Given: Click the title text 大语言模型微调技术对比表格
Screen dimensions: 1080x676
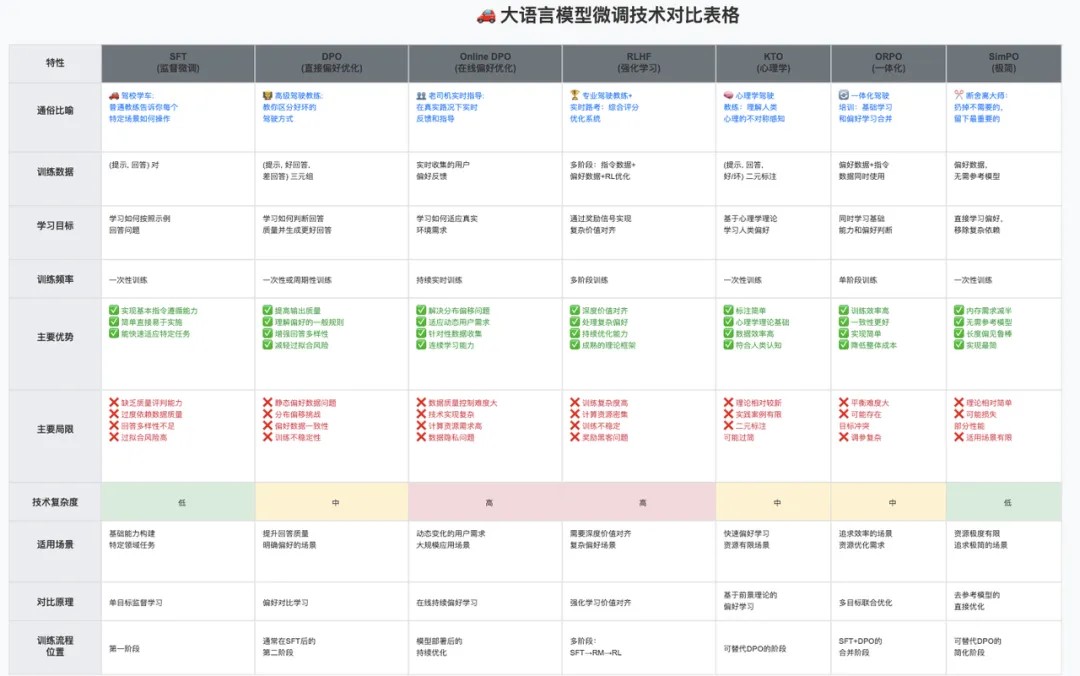Looking at the screenshot, I should pyautogui.click(x=619, y=15).
